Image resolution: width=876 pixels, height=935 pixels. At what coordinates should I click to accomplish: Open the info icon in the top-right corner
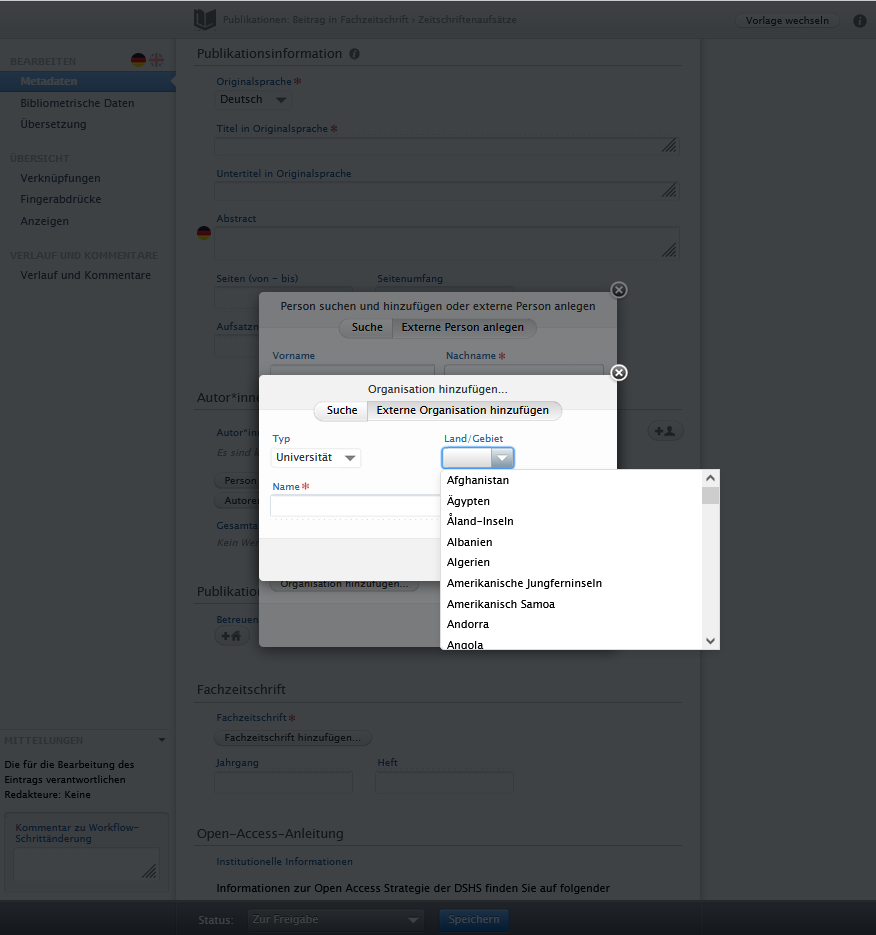pos(859,19)
